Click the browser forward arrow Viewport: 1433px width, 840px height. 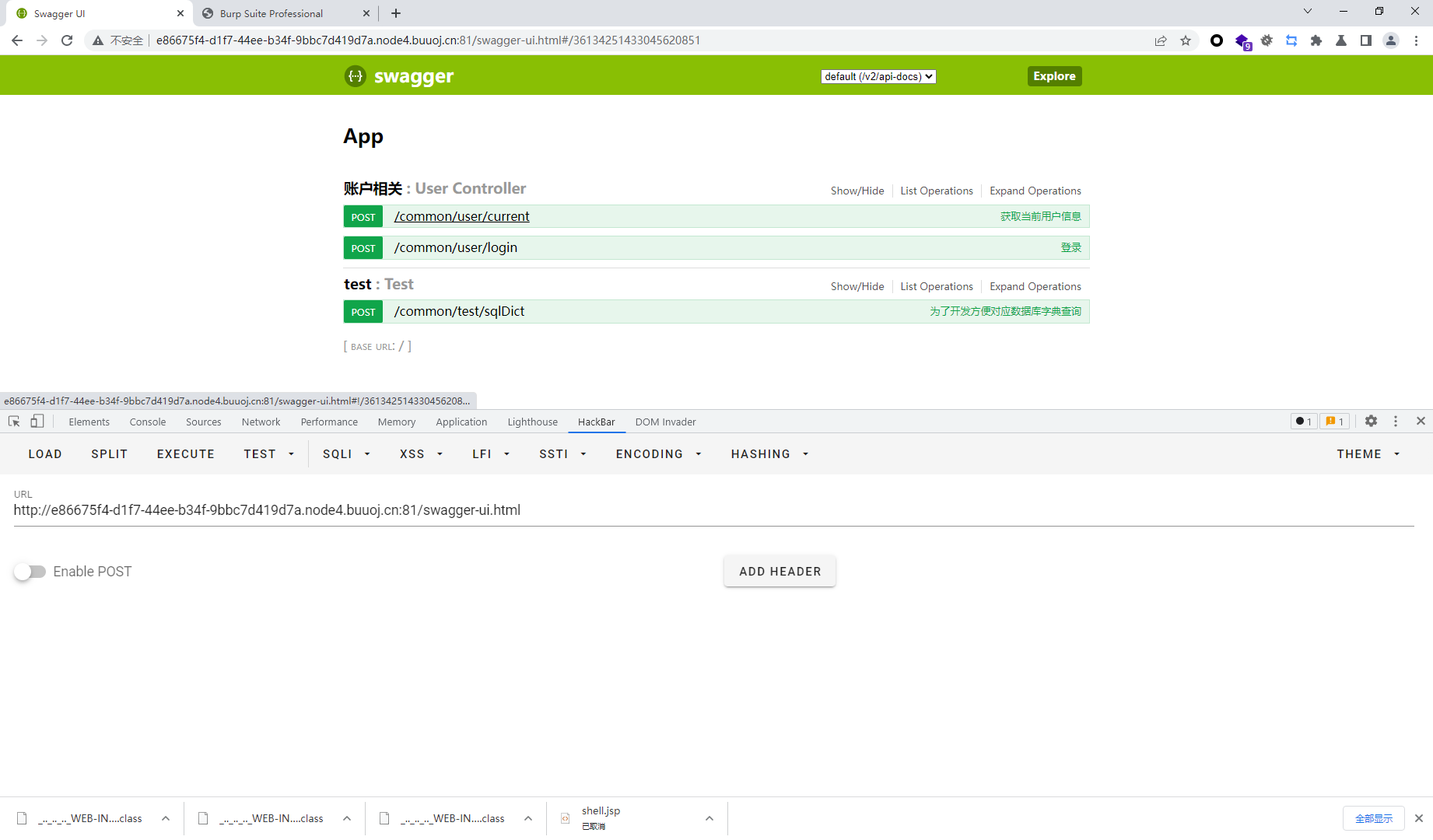tap(42, 40)
